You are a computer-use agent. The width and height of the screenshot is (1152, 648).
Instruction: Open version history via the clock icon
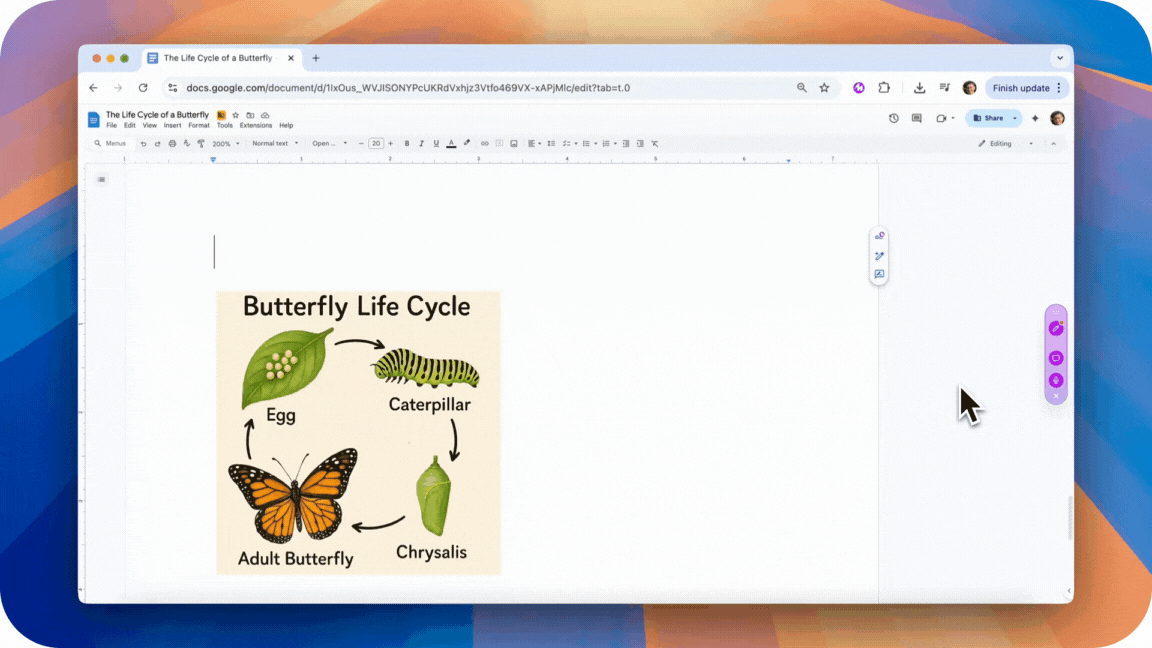click(894, 118)
